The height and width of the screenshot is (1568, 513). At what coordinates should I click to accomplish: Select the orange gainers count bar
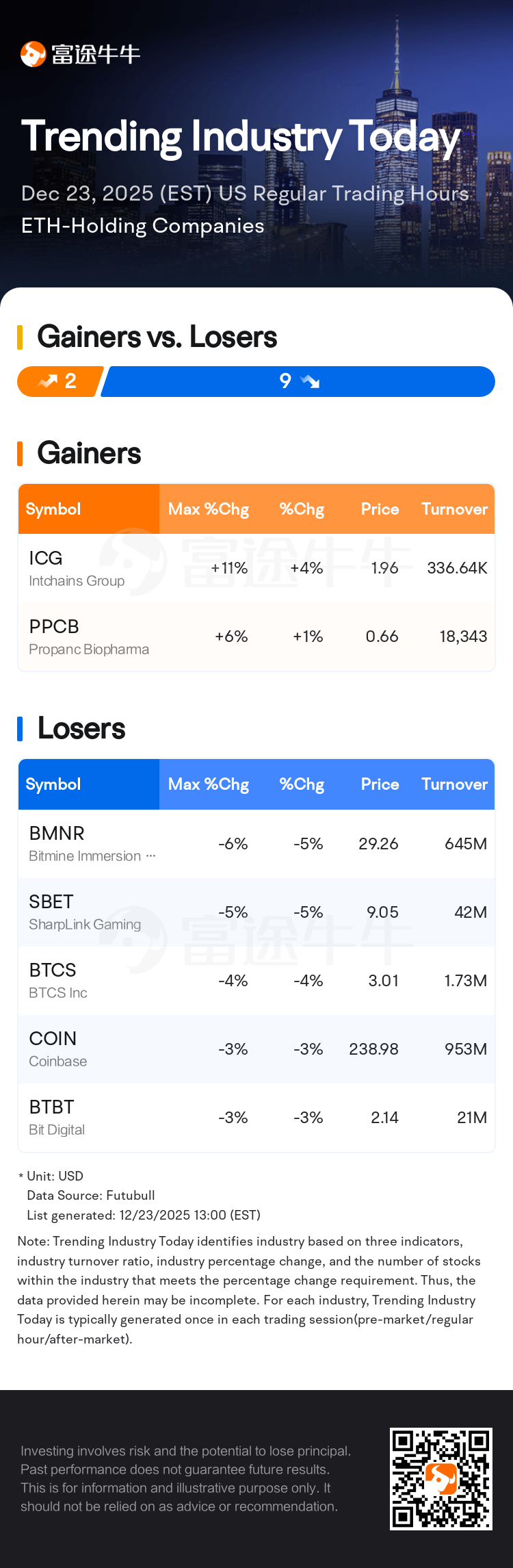(x=60, y=381)
